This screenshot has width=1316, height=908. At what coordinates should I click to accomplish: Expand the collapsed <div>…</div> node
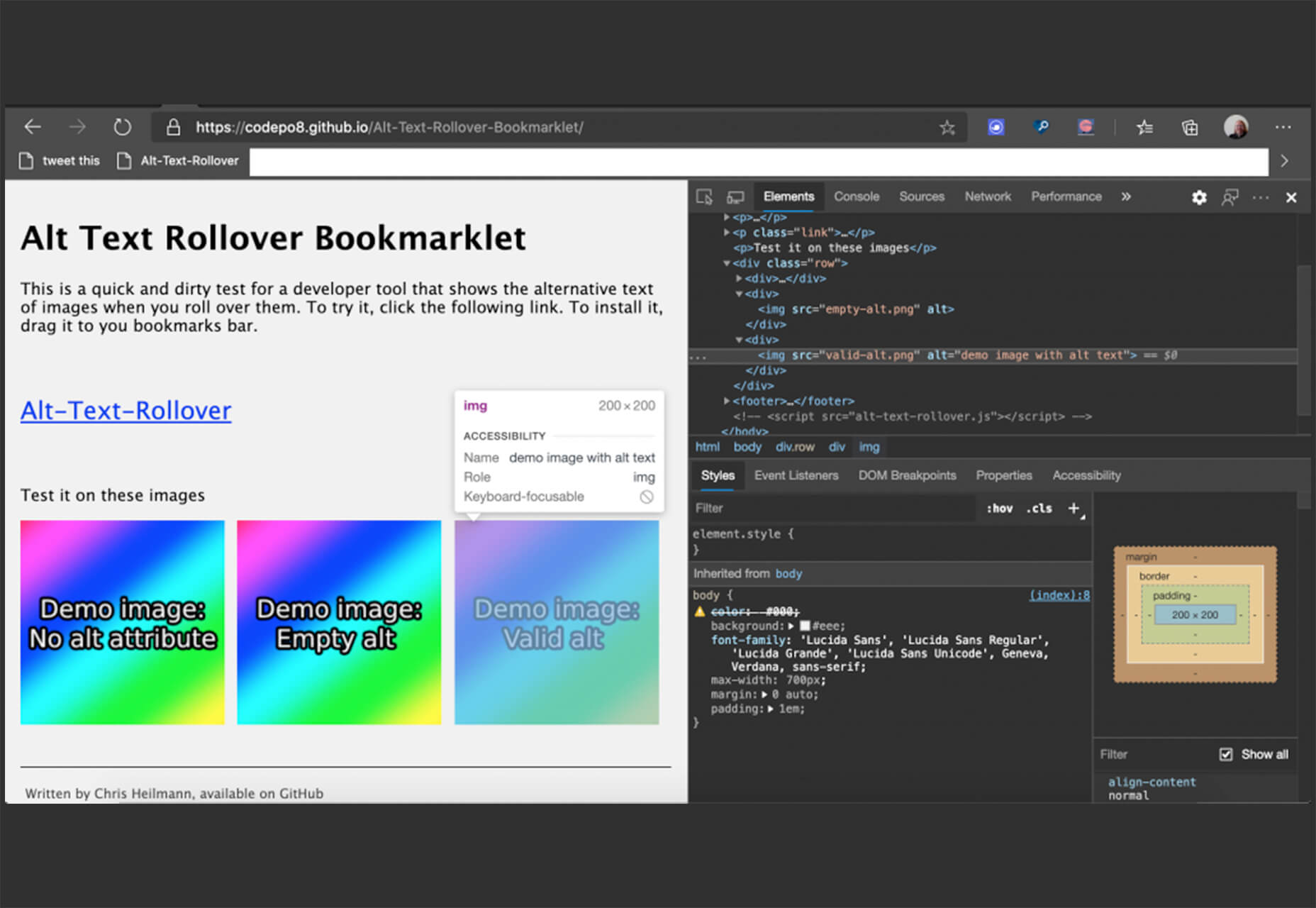[739, 278]
